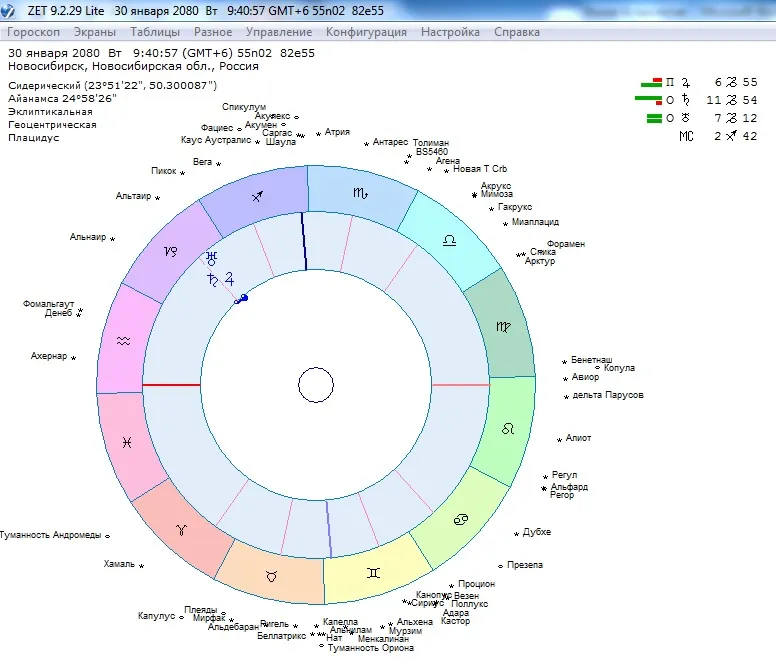Click the Taurus zodiac glyph
The height and width of the screenshot is (664, 776).
tap(272, 577)
